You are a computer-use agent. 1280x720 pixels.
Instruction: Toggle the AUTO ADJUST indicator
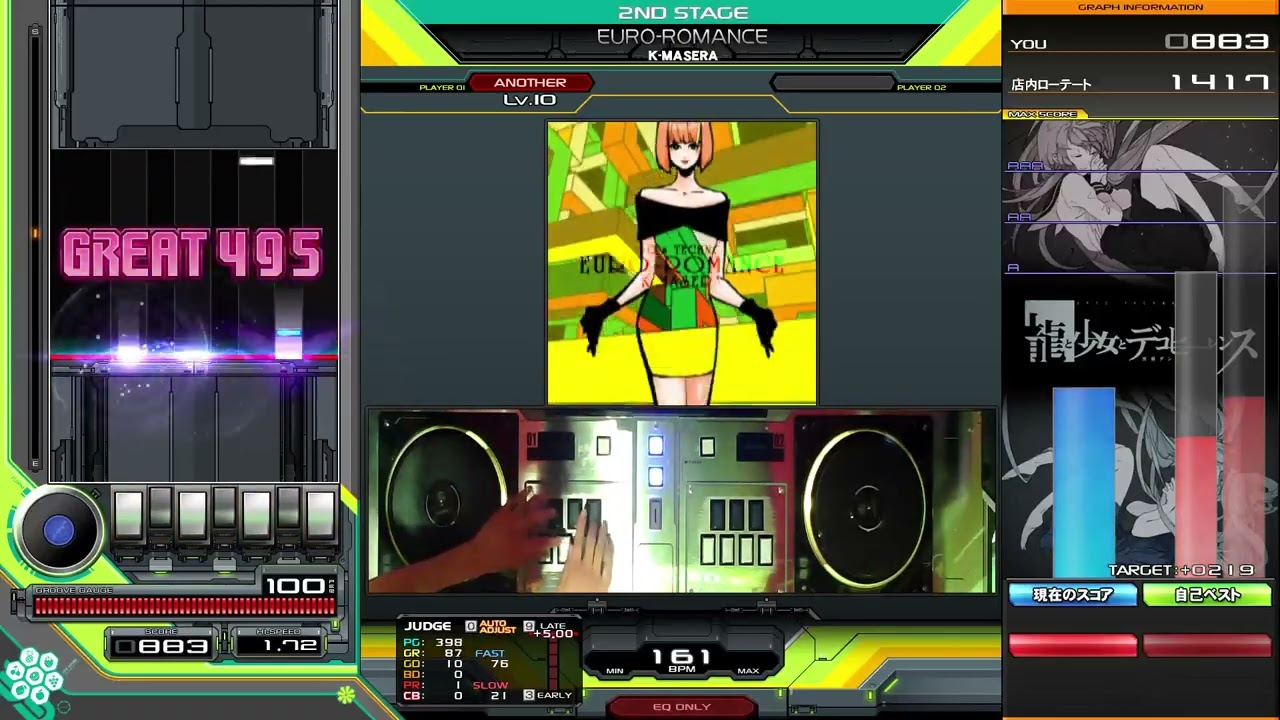coord(490,627)
